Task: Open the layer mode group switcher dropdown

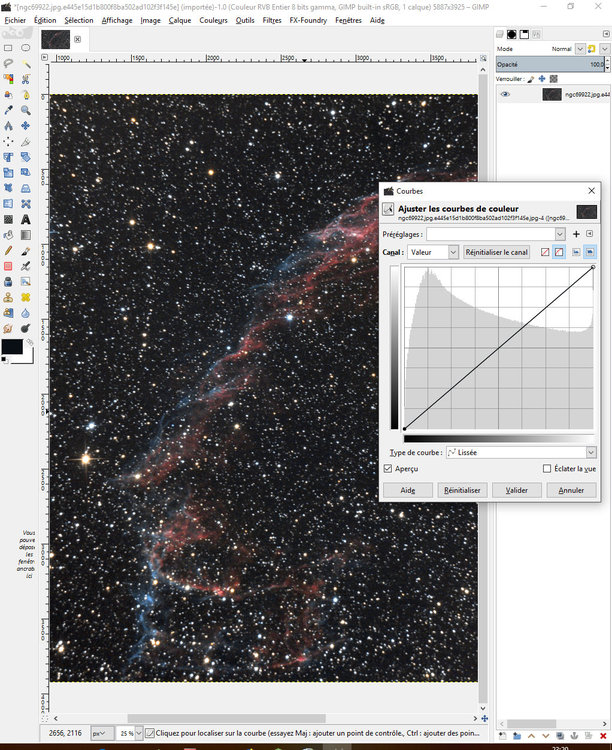Action: 605,49
